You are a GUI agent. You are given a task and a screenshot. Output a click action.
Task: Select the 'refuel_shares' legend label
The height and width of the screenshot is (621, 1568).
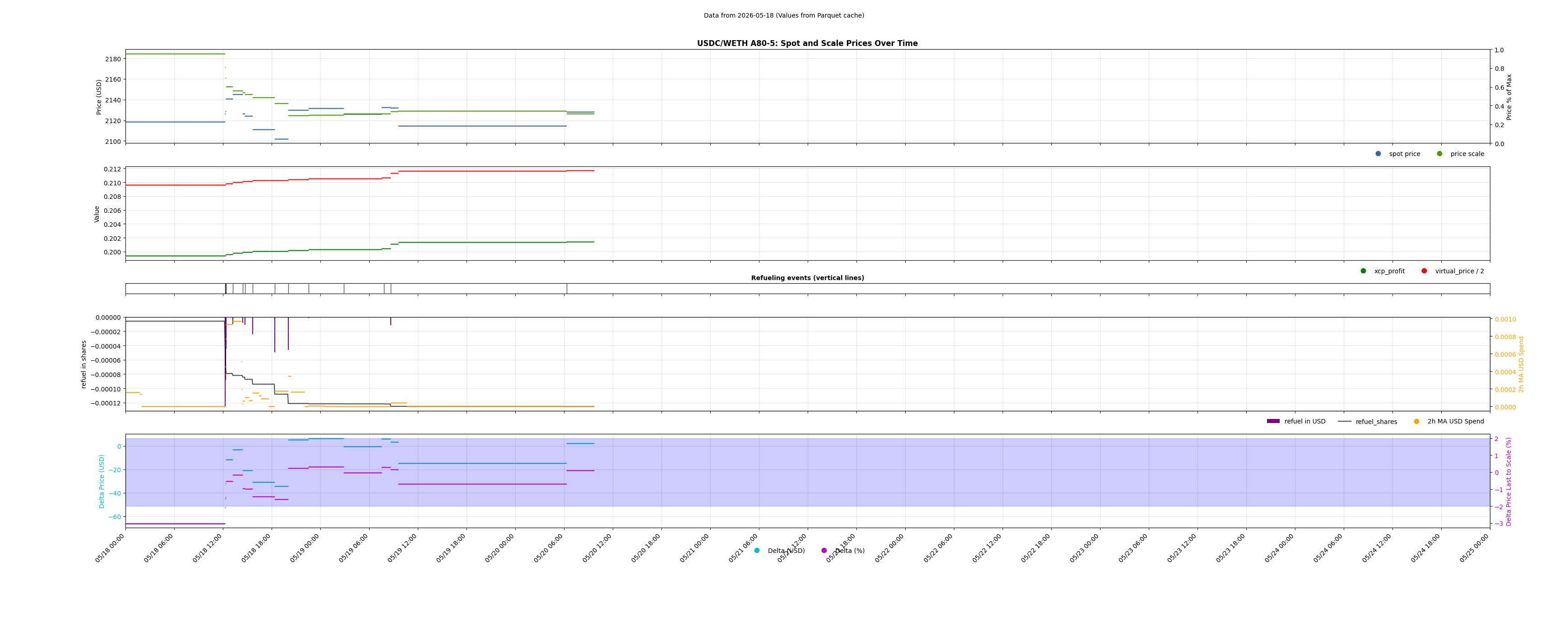(x=1376, y=422)
